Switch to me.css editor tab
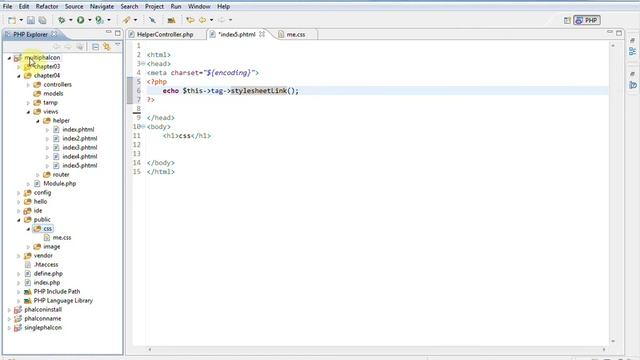This screenshot has width=640, height=360. [296, 35]
